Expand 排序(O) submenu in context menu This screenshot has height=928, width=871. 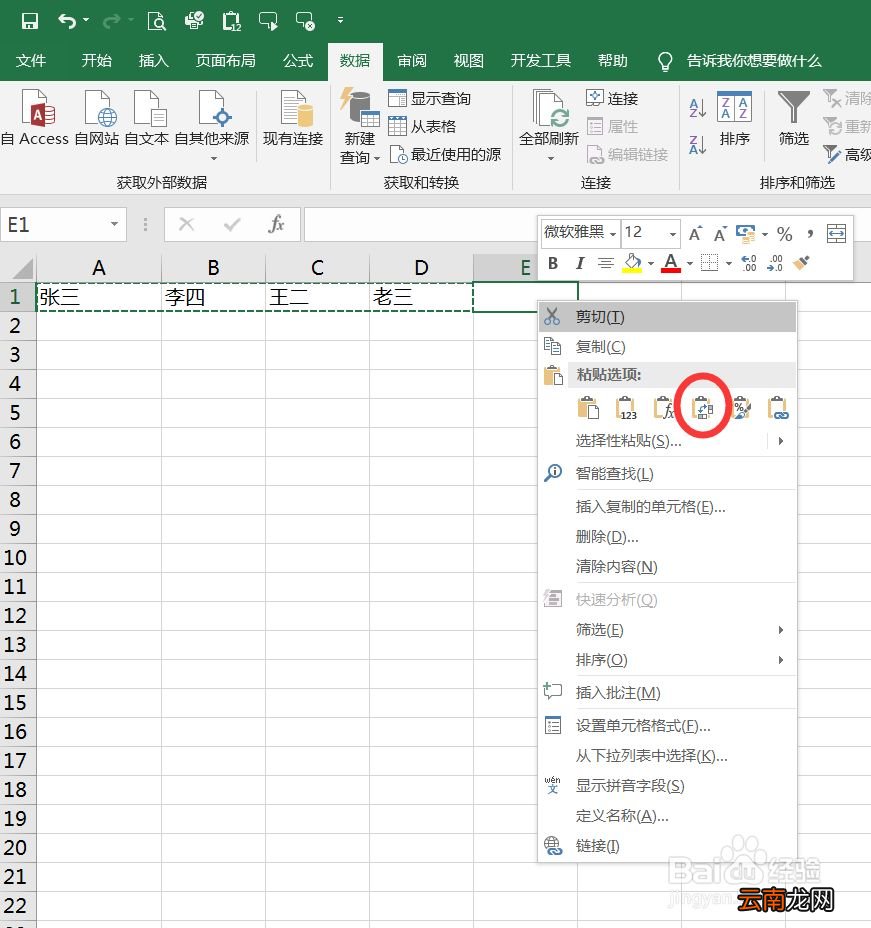[x=781, y=660]
